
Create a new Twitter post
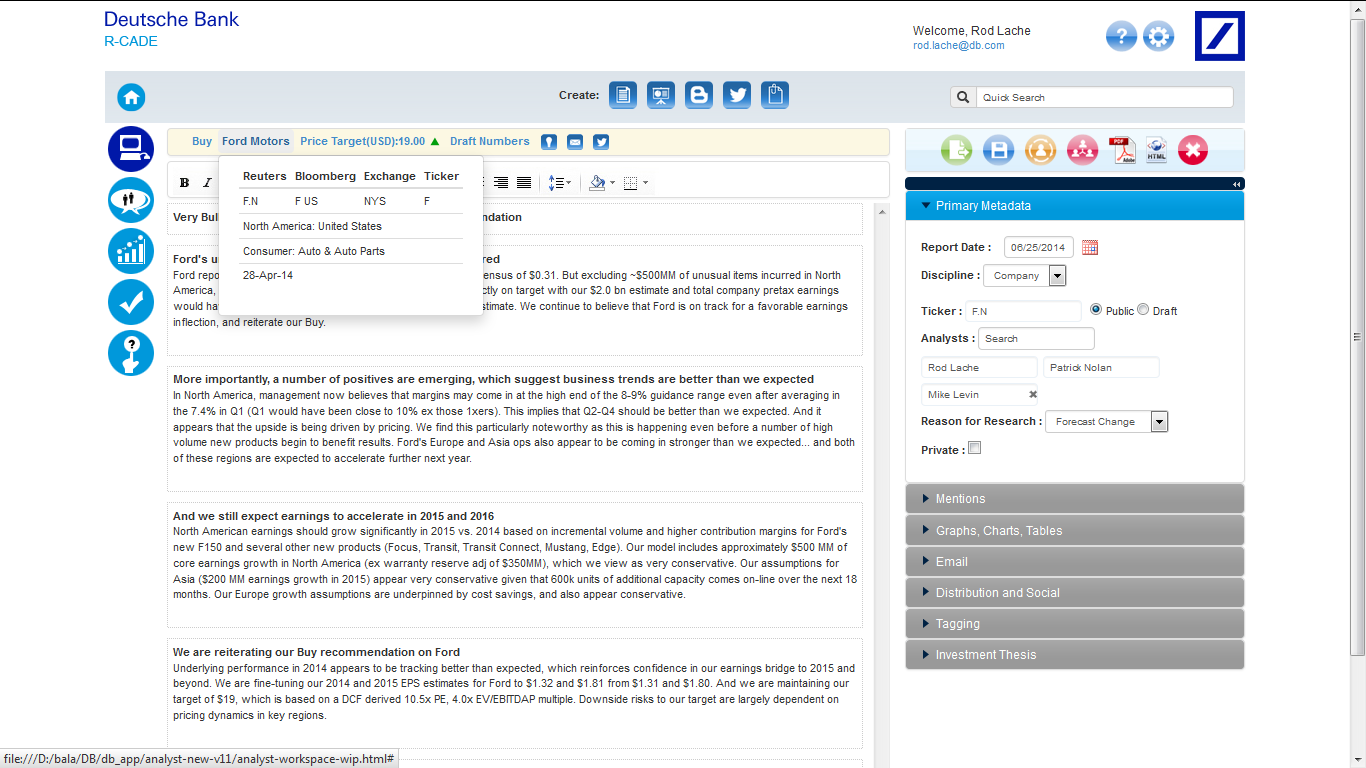click(x=737, y=95)
